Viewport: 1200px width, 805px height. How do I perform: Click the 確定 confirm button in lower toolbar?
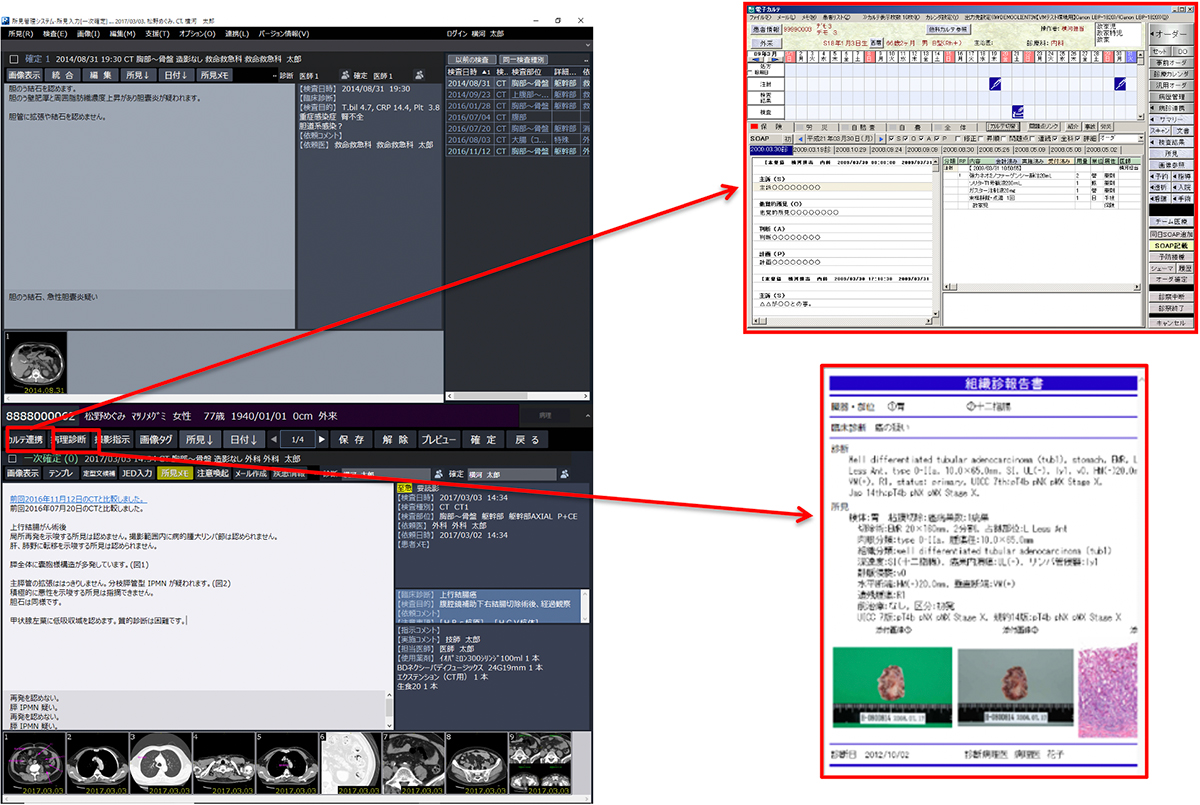(483, 440)
